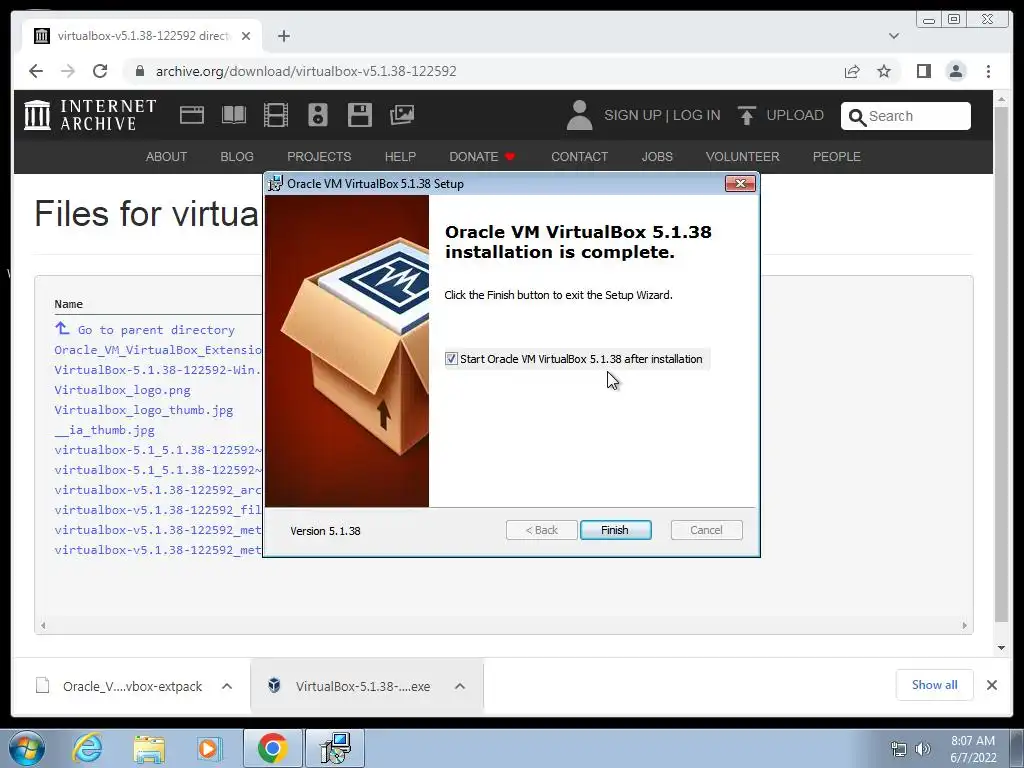The height and width of the screenshot is (768, 1024).
Task: Open Windows Media Player on taskbar
Action: click(209, 748)
